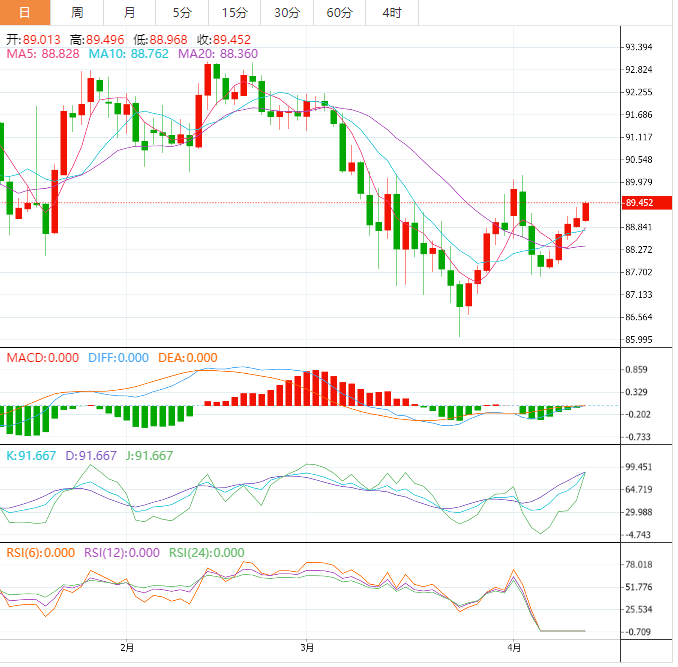678x667 pixels.
Task: Click the 4月 date marker on time axis
Action: (513, 648)
